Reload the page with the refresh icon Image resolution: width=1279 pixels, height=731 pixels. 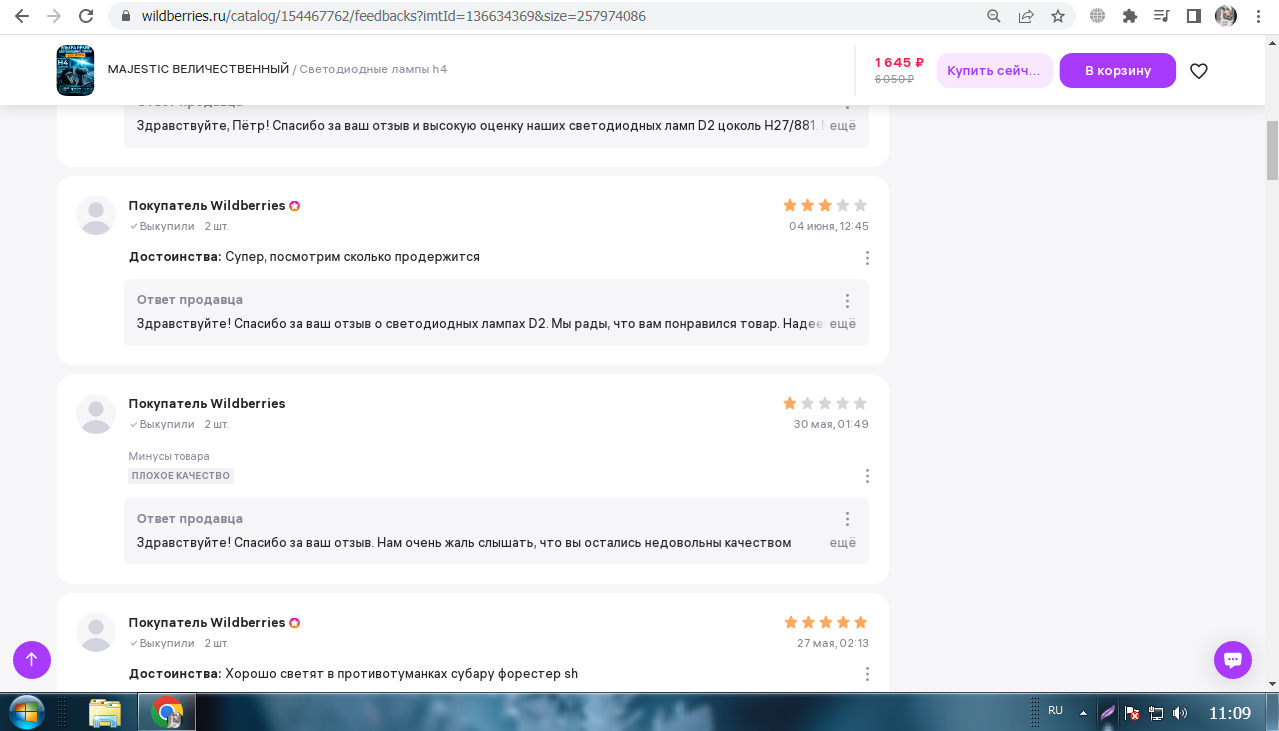(x=86, y=16)
